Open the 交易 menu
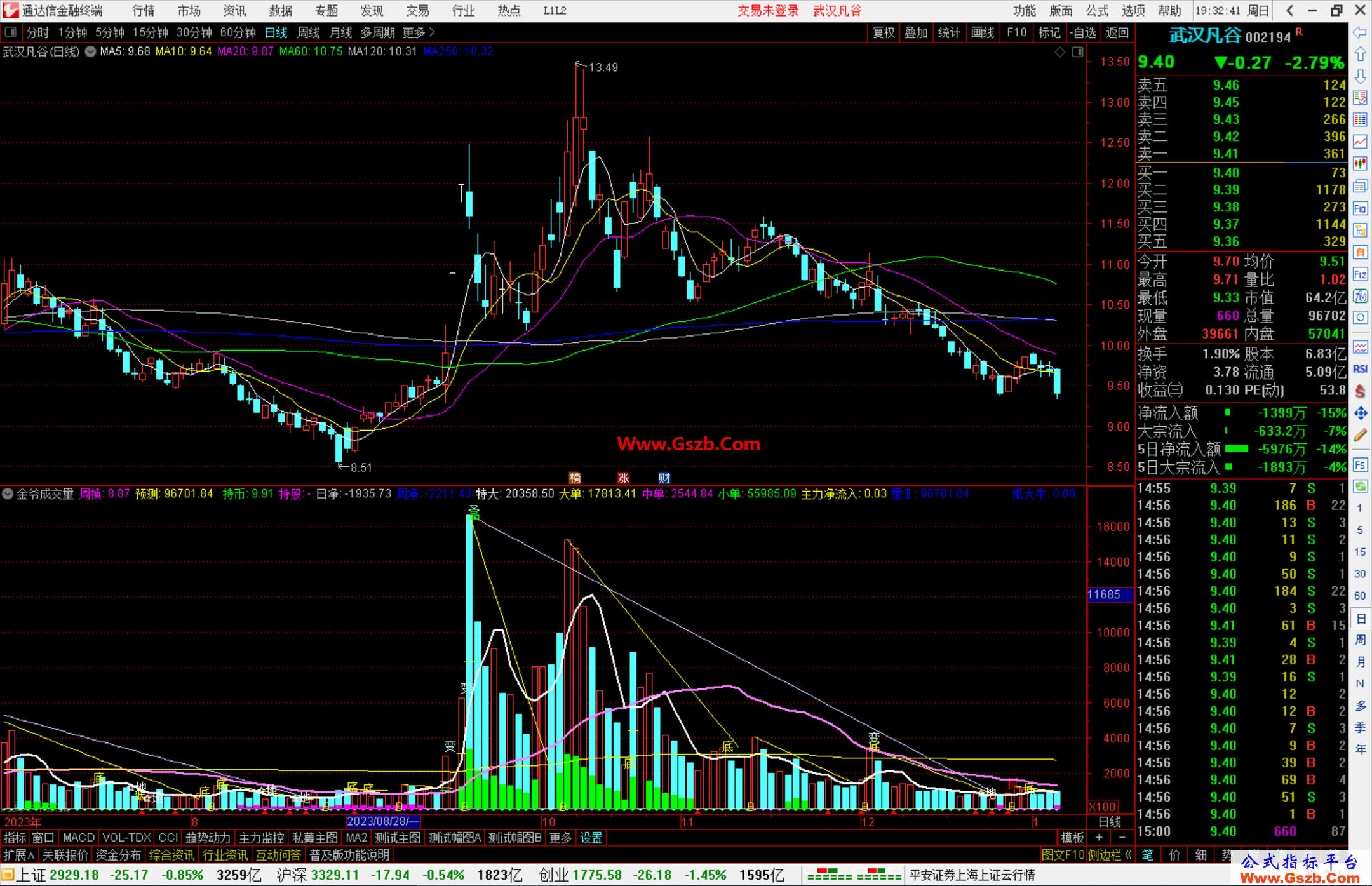This screenshot has height=886, width=1372. (418, 10)
